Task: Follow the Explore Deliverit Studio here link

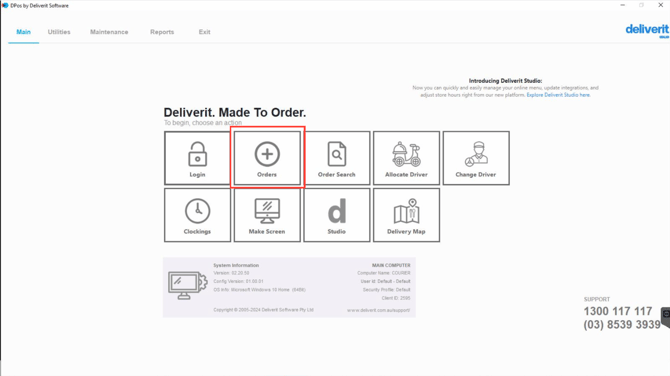Action: tap(558, 95)
